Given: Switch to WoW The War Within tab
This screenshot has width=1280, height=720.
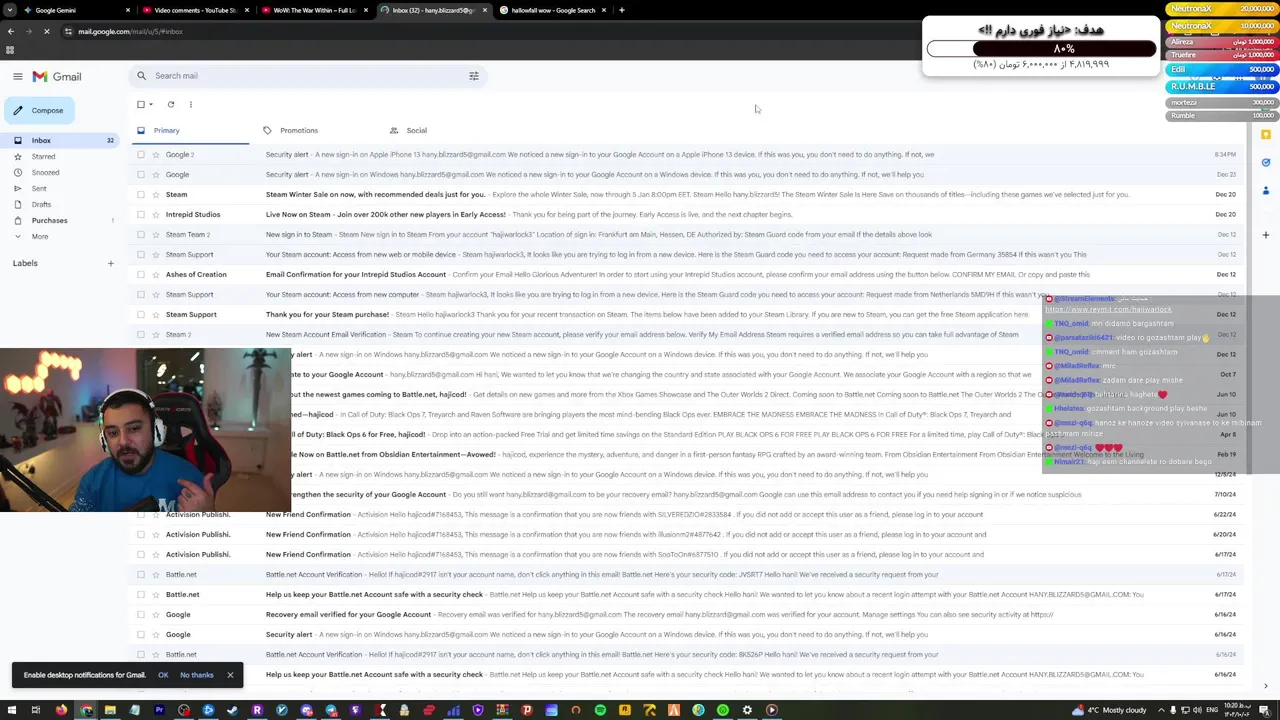Looking at the screenshot, I should coord(311,10).
